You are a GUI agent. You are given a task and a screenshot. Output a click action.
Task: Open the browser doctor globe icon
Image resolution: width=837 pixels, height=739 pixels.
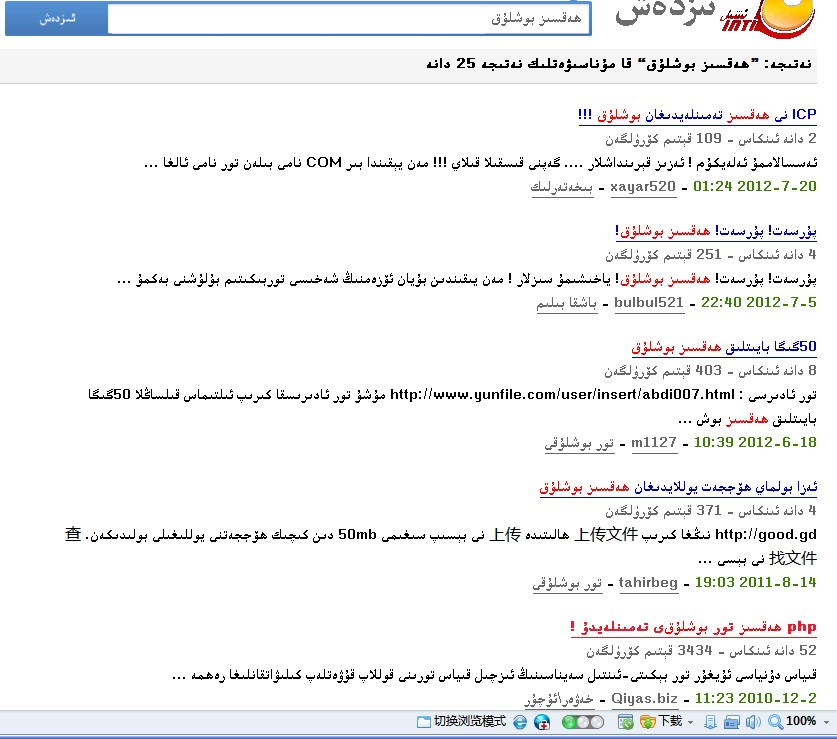[542, 722]
